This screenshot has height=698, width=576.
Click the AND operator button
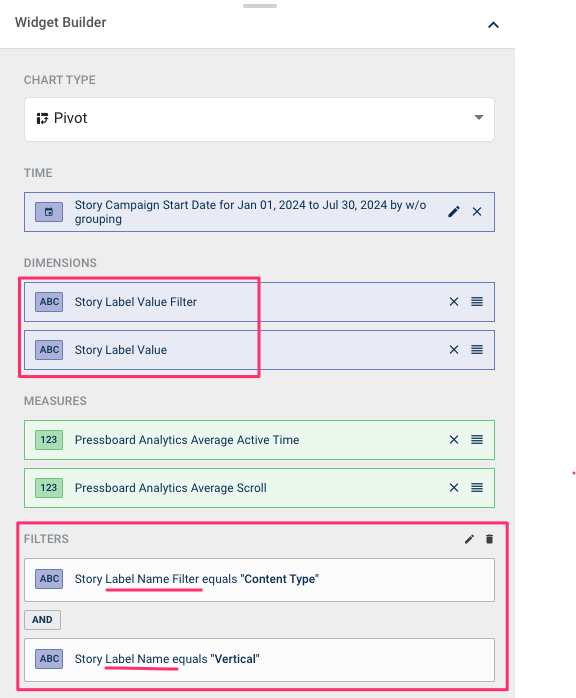coord(42,620)
